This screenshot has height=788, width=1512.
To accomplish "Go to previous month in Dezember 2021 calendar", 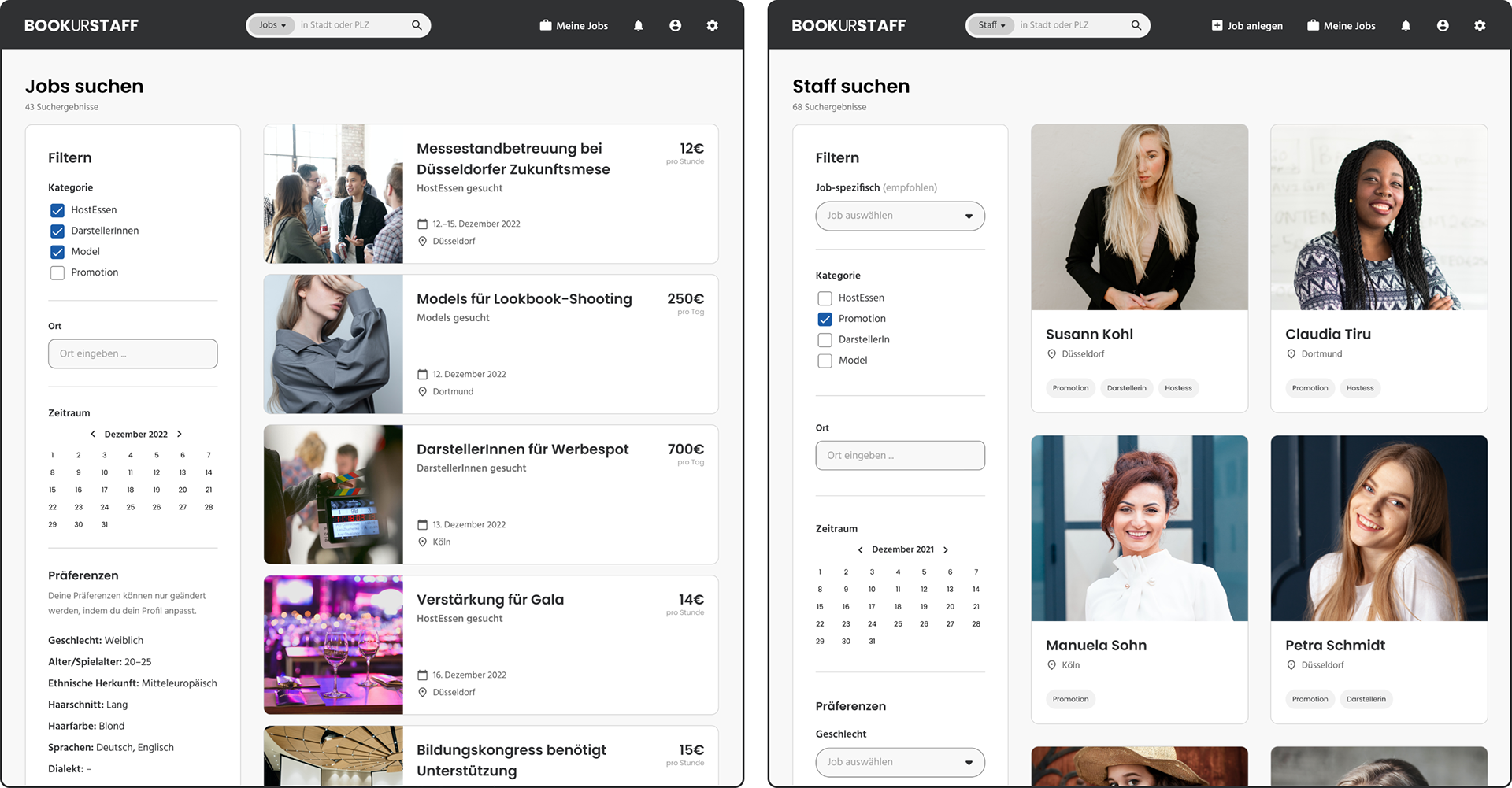I will click(x=860, y=549).
